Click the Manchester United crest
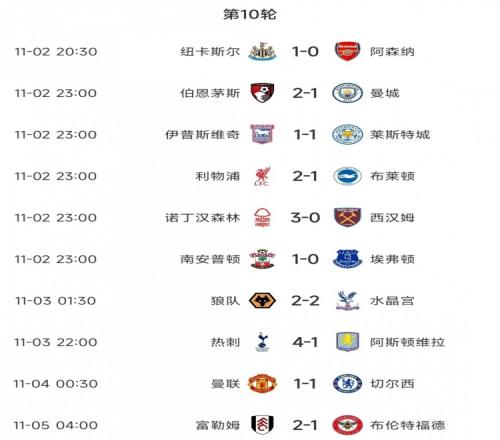 262,383
